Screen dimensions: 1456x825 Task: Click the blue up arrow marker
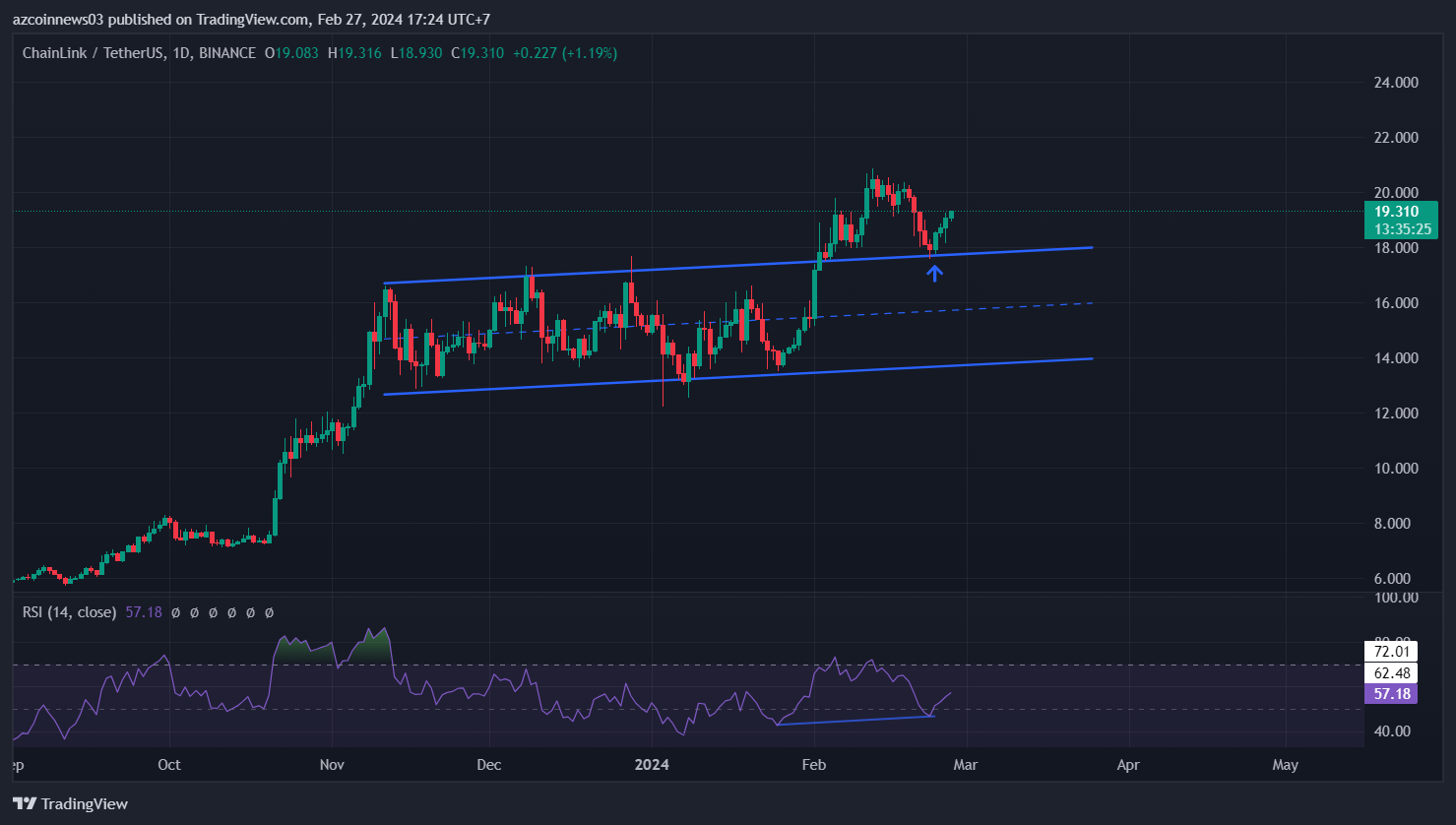[x=934, y=273]
